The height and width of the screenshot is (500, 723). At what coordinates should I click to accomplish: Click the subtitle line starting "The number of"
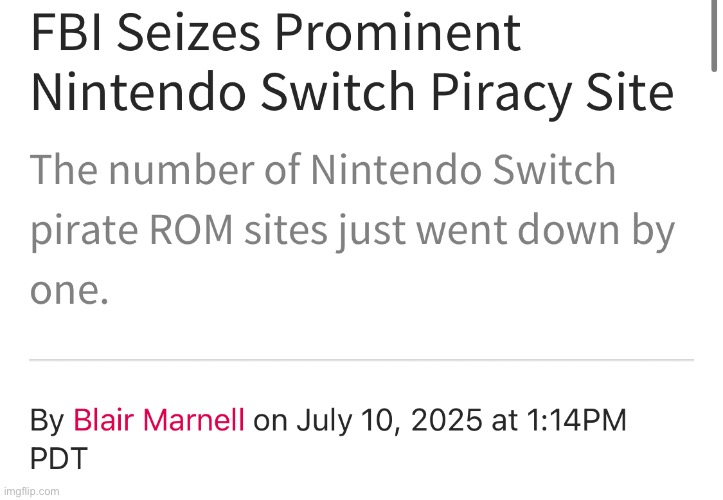click(x=323, y=170)
